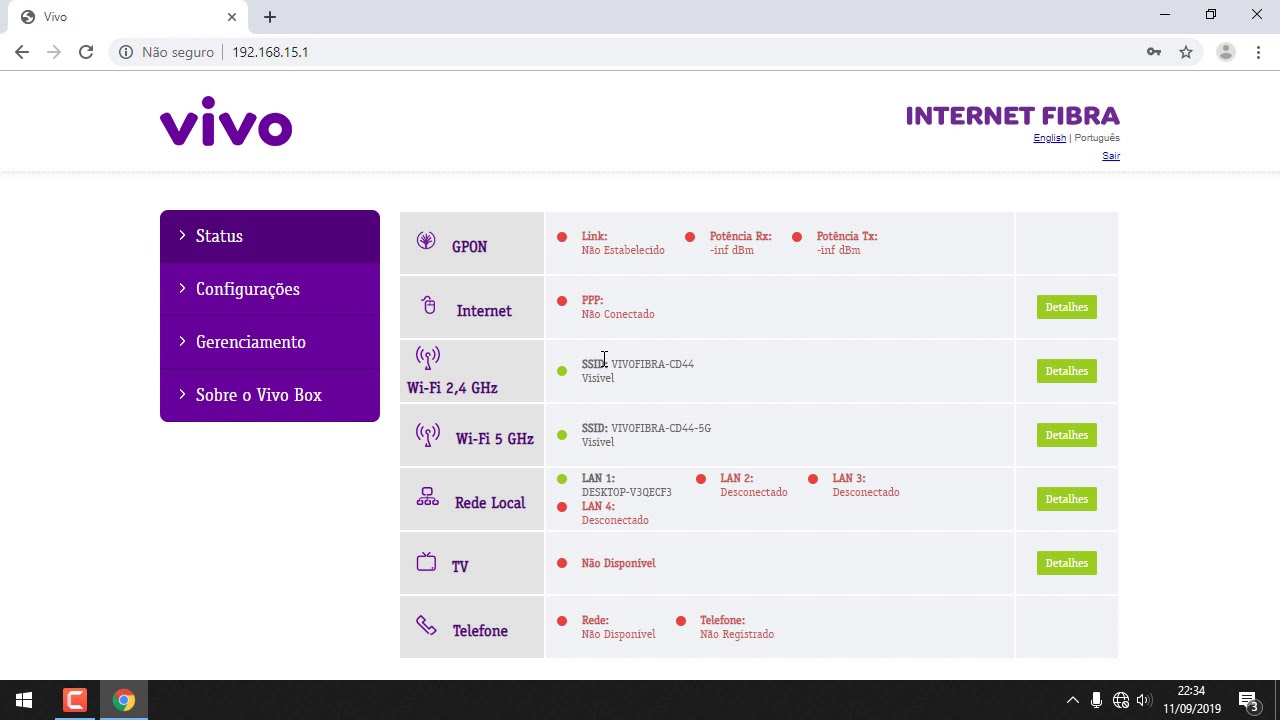
Task: Click the GPON fiber icon
Action: 426,241
